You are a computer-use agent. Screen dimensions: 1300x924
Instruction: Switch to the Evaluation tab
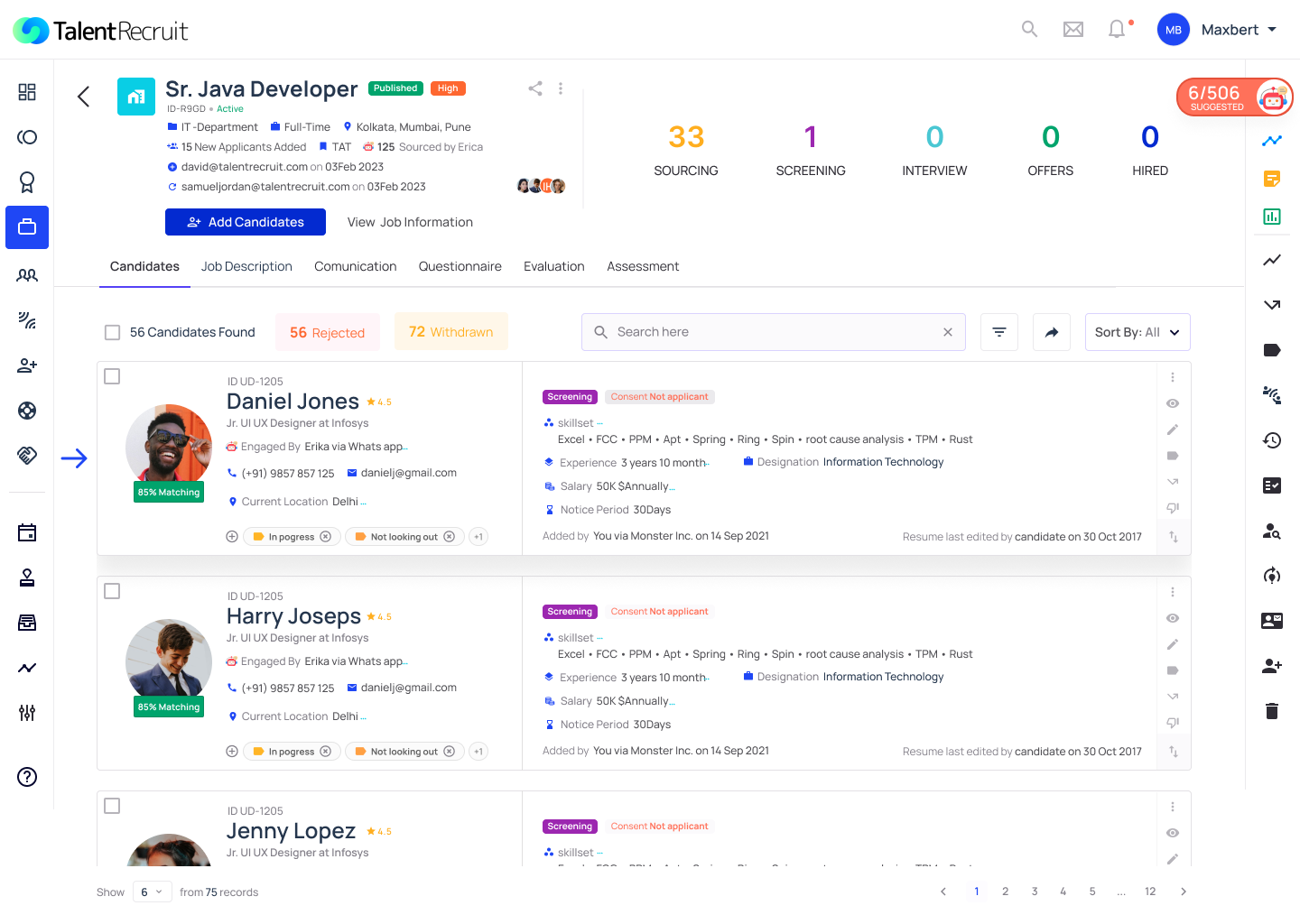pos(554,267)
